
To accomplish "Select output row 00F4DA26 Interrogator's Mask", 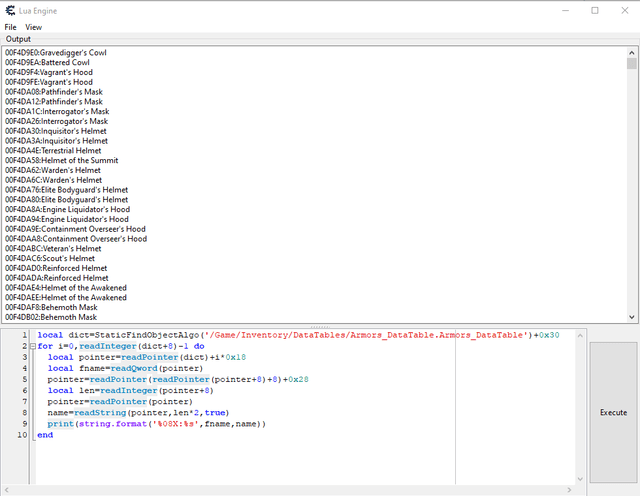I will coord(56,121).
